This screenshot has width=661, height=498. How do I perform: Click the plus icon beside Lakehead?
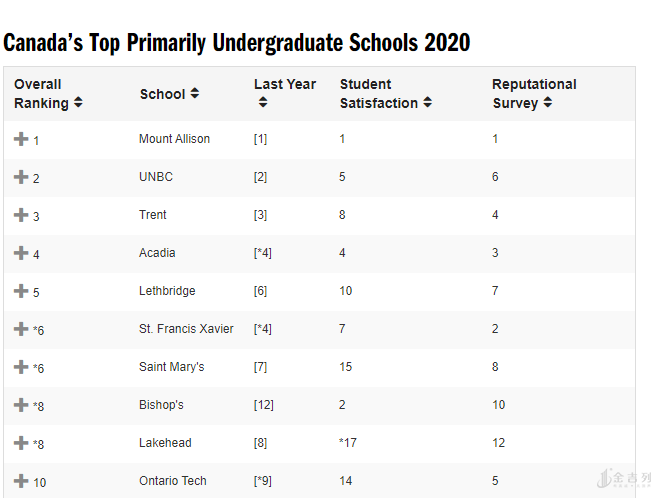21,443
